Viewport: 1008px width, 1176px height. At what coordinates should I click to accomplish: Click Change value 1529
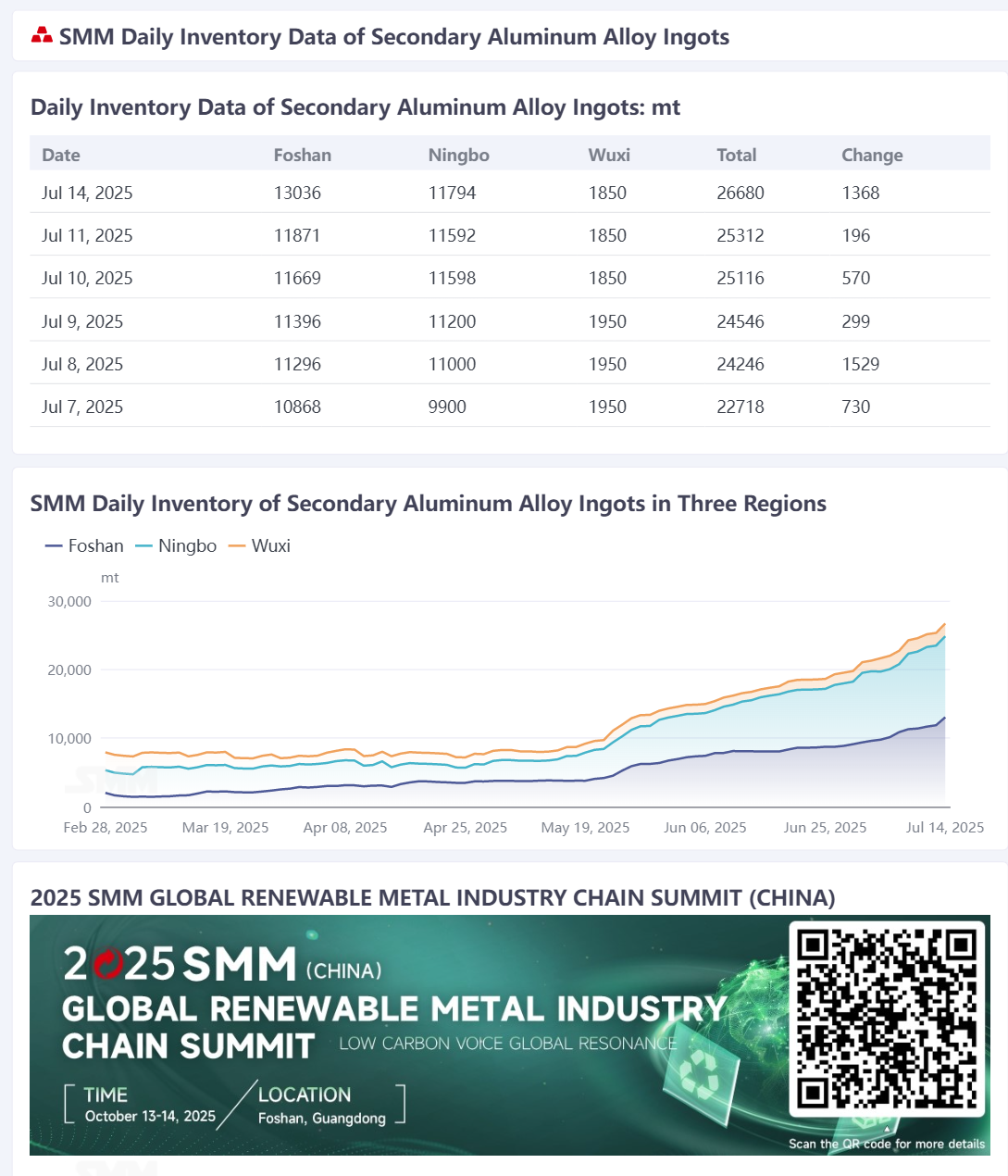pyautogui.click(x=861, y=364)
